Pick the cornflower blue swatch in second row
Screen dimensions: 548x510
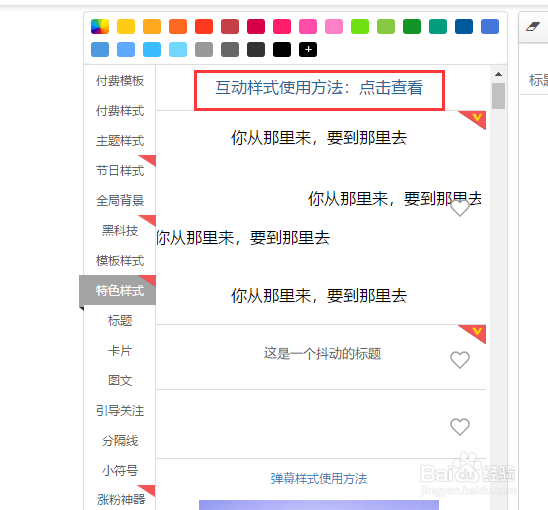126,49
